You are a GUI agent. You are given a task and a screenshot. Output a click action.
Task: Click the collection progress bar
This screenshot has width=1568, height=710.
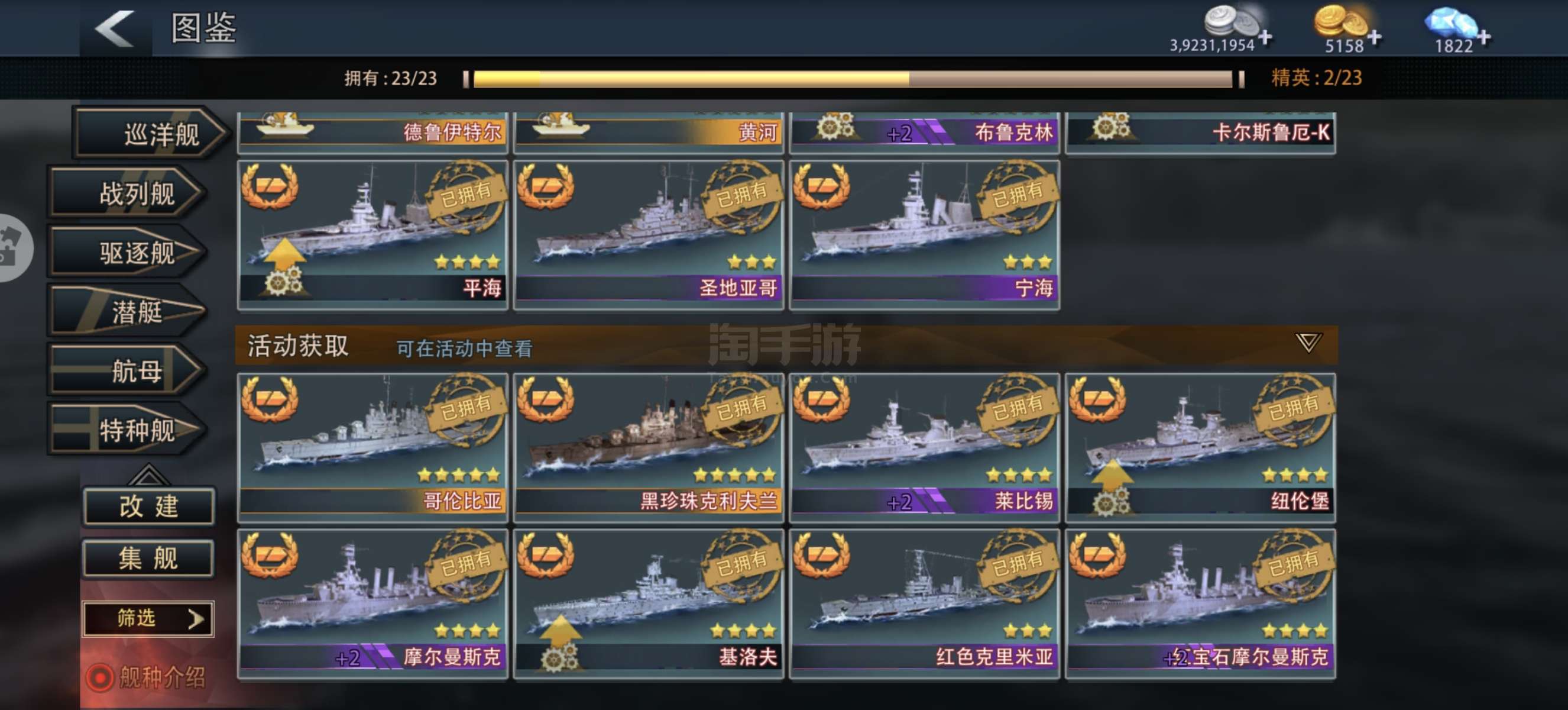pyautogui.click(x=853, y=79)
